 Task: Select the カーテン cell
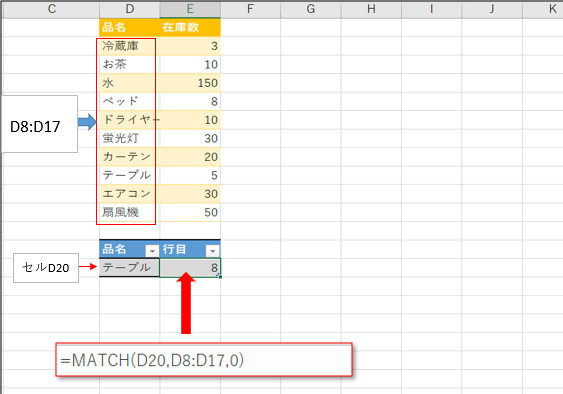tap(130, 157)
